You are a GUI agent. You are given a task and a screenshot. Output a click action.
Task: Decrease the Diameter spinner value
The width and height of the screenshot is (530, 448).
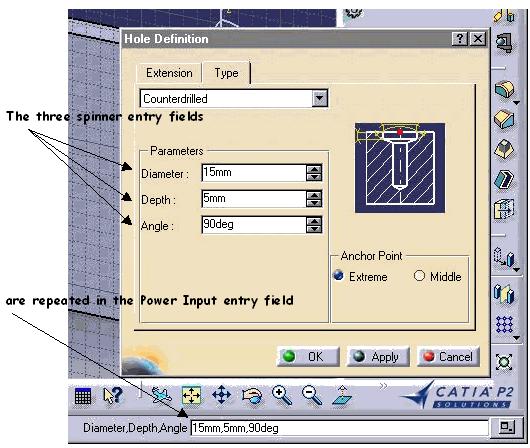[314, 177]
